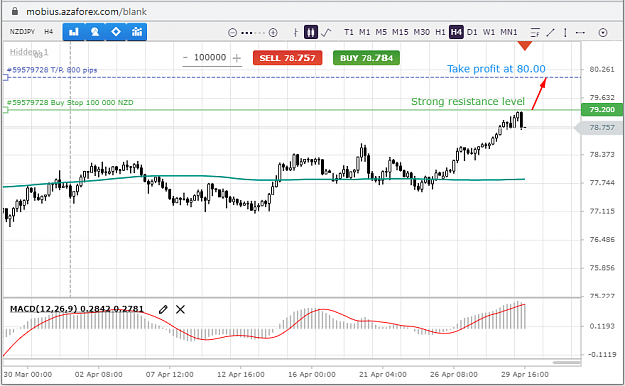Switch to H1 timeframe
Viewport: 625px width, 386px height.
(x=440, y=32)
